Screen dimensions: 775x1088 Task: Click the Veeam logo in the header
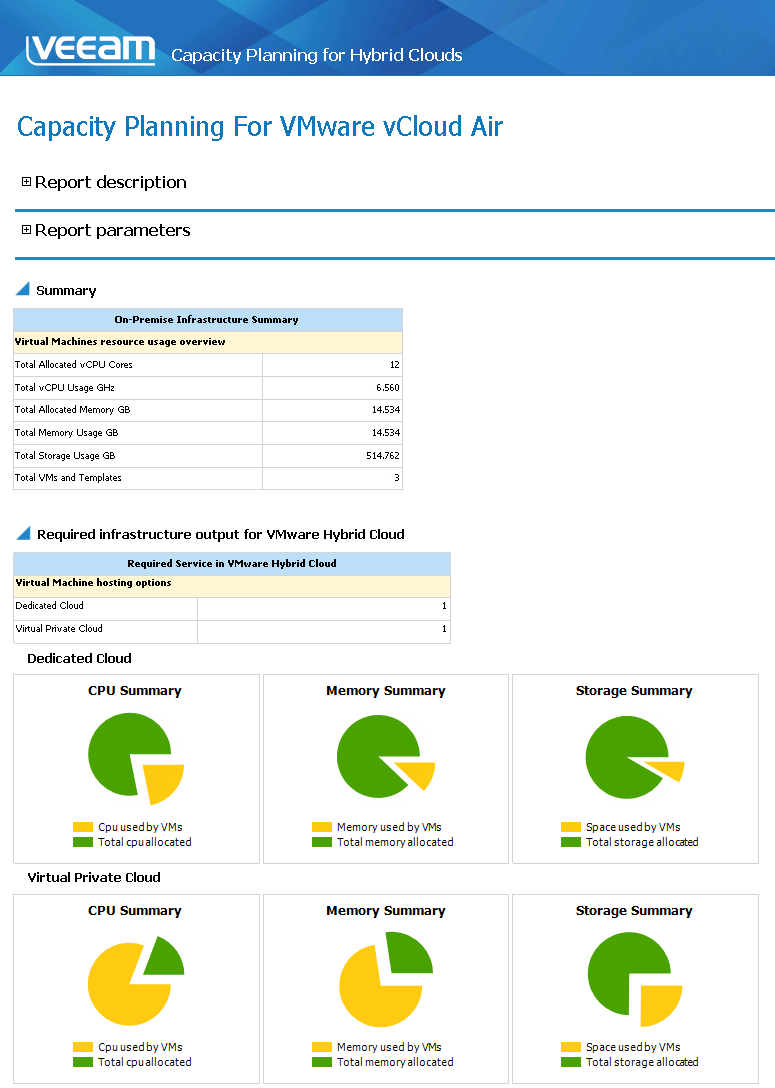(90, 50)
